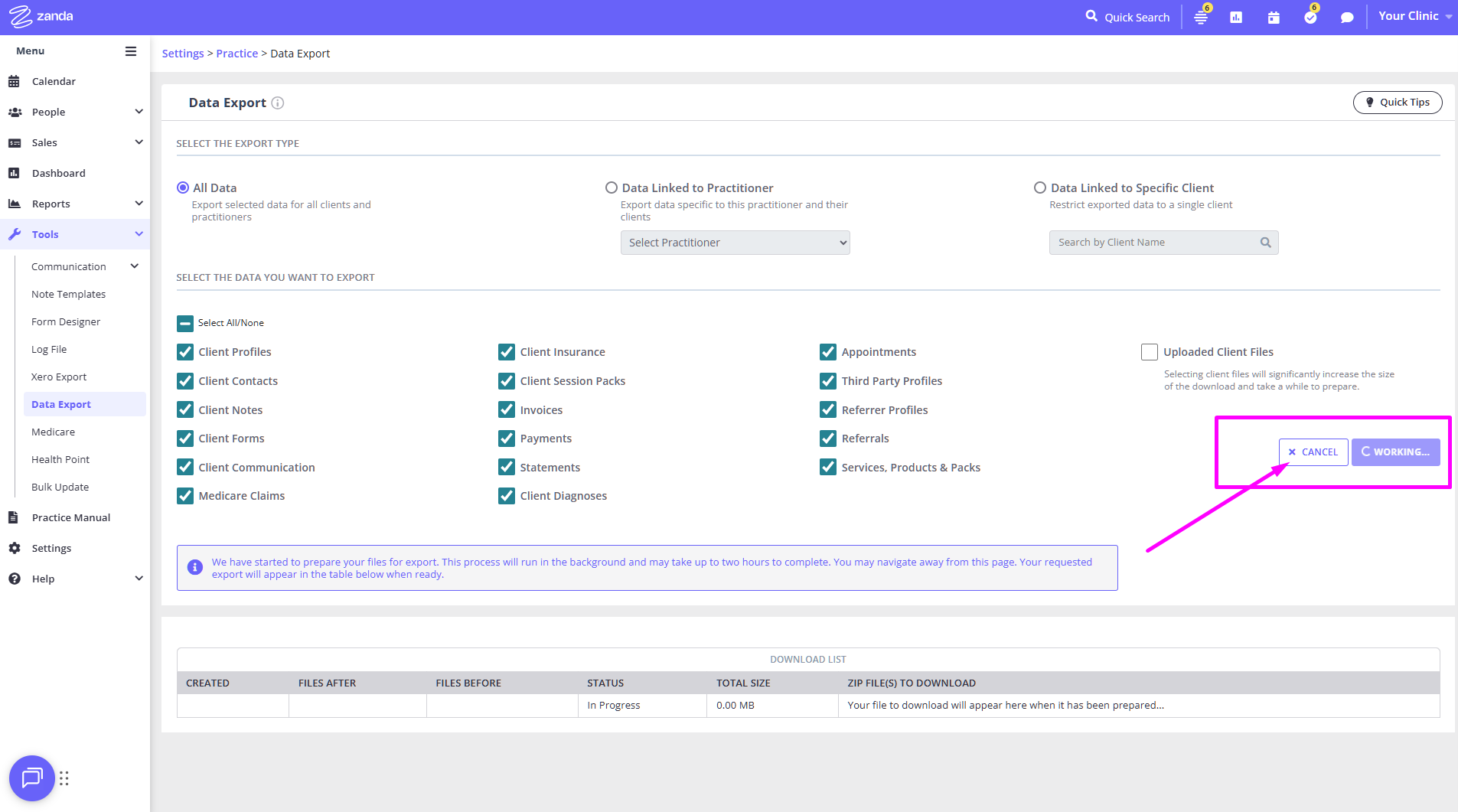Click the Search by Client Name field
Screen dimensions: 1458x812
point(1156,243)
